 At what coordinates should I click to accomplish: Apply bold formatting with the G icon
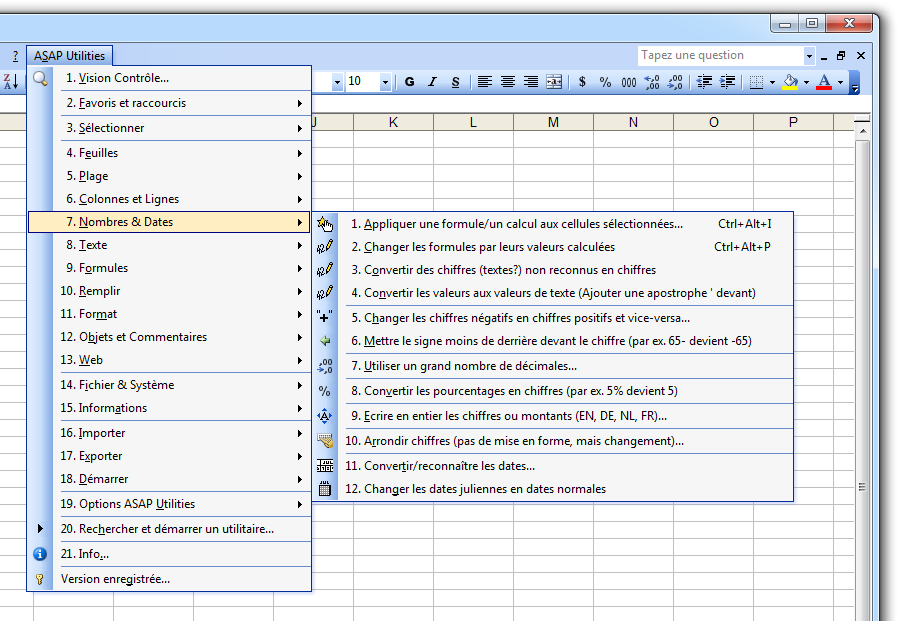pyautogui.click(x=409, y=82)
